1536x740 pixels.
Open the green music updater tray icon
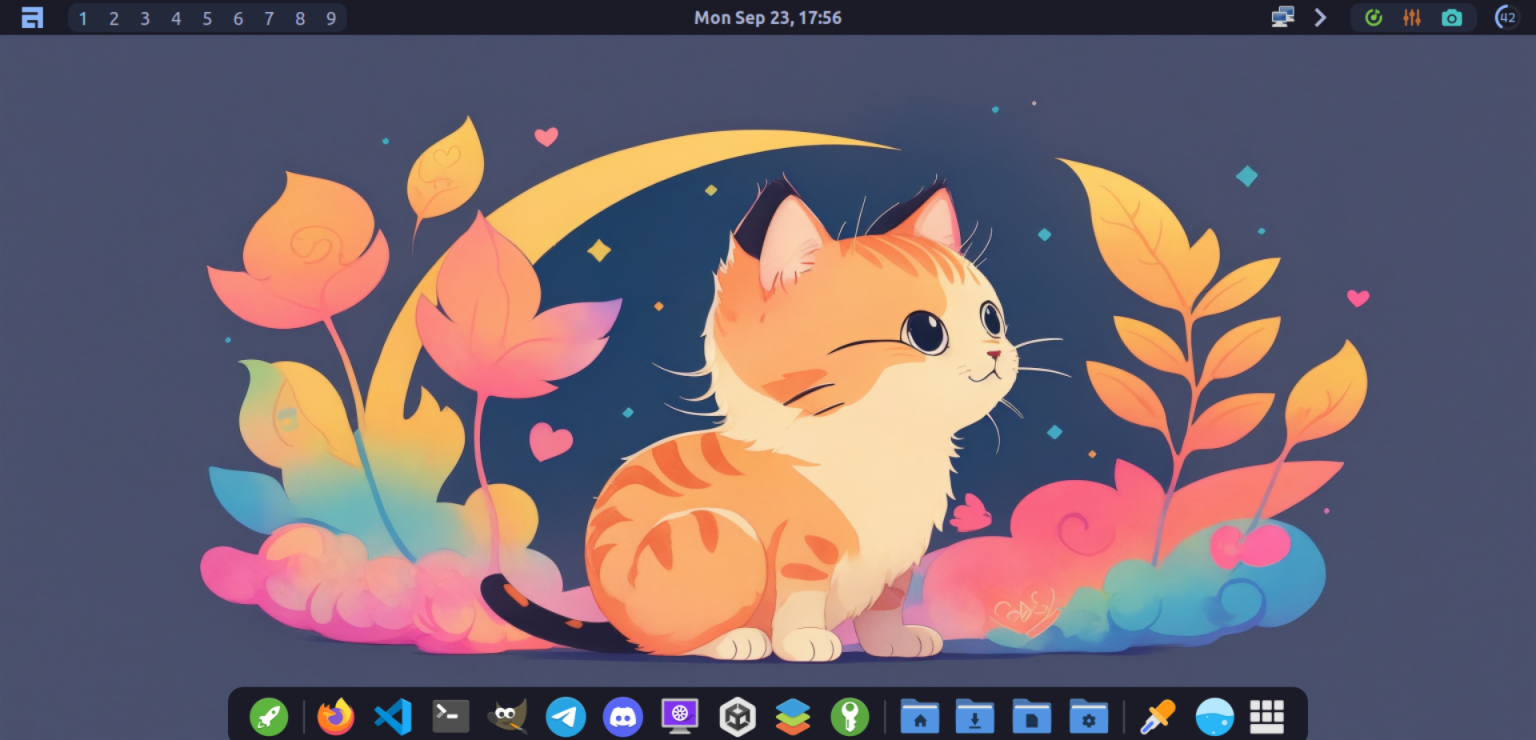(x=1374, y=17)
